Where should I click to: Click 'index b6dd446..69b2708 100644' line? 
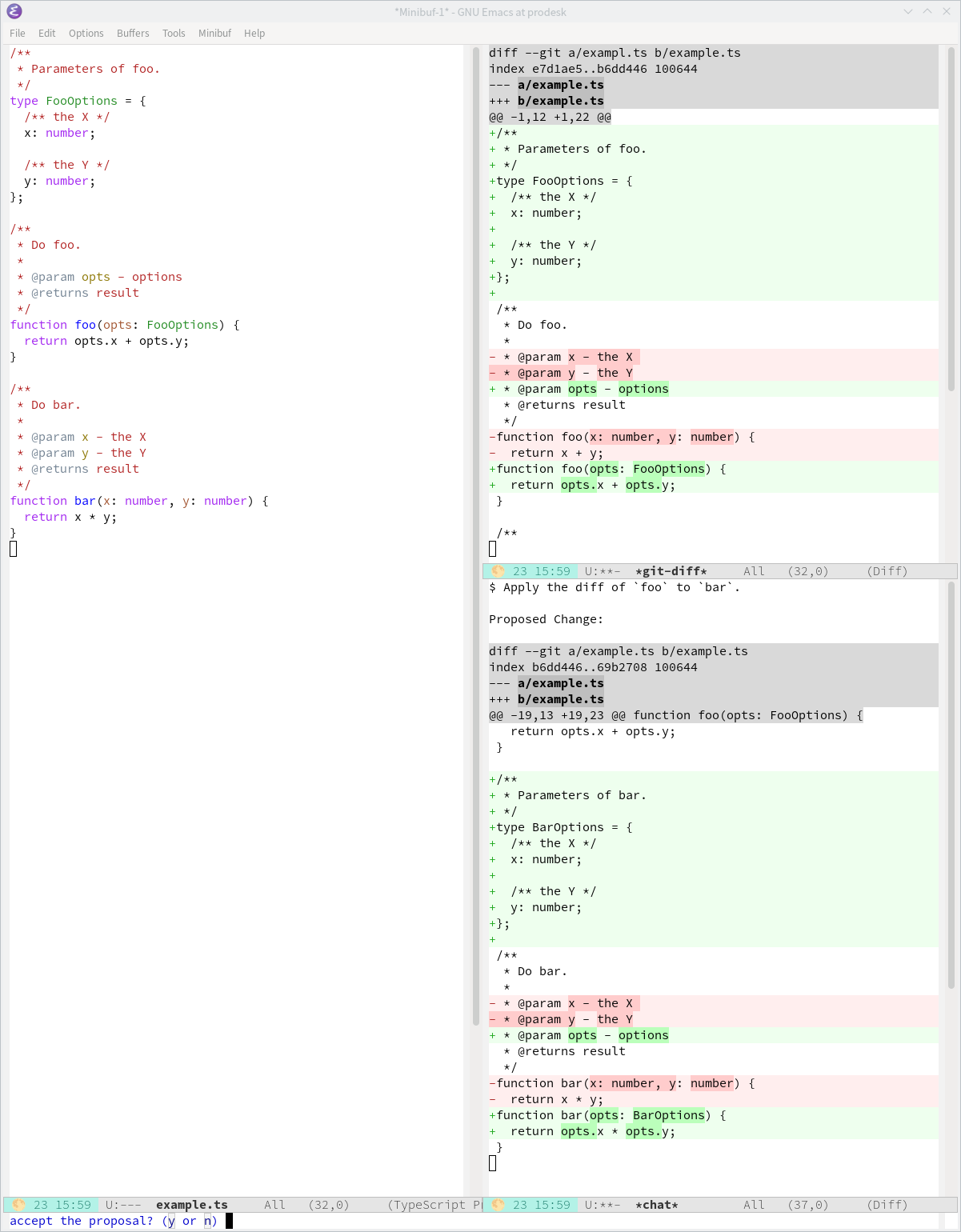(593, 667)
